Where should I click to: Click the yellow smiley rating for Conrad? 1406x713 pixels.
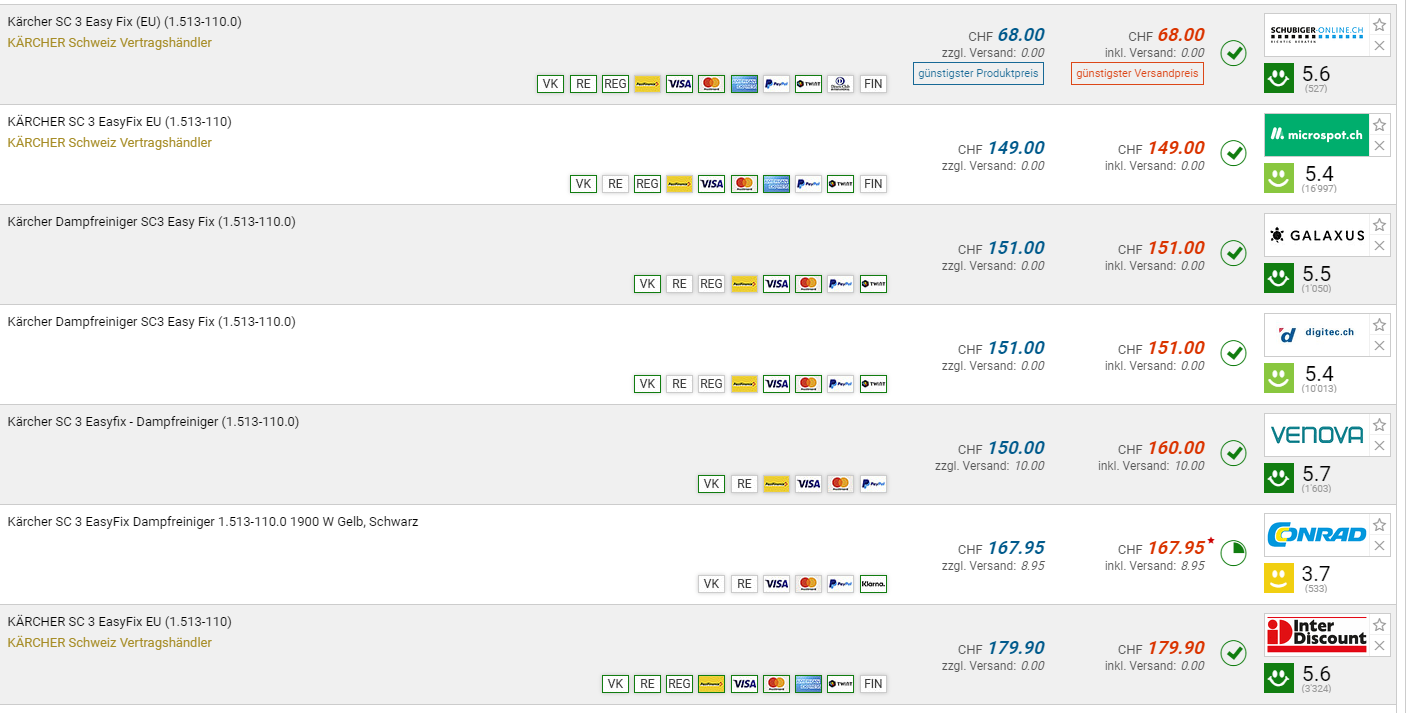click(1279, 577)
